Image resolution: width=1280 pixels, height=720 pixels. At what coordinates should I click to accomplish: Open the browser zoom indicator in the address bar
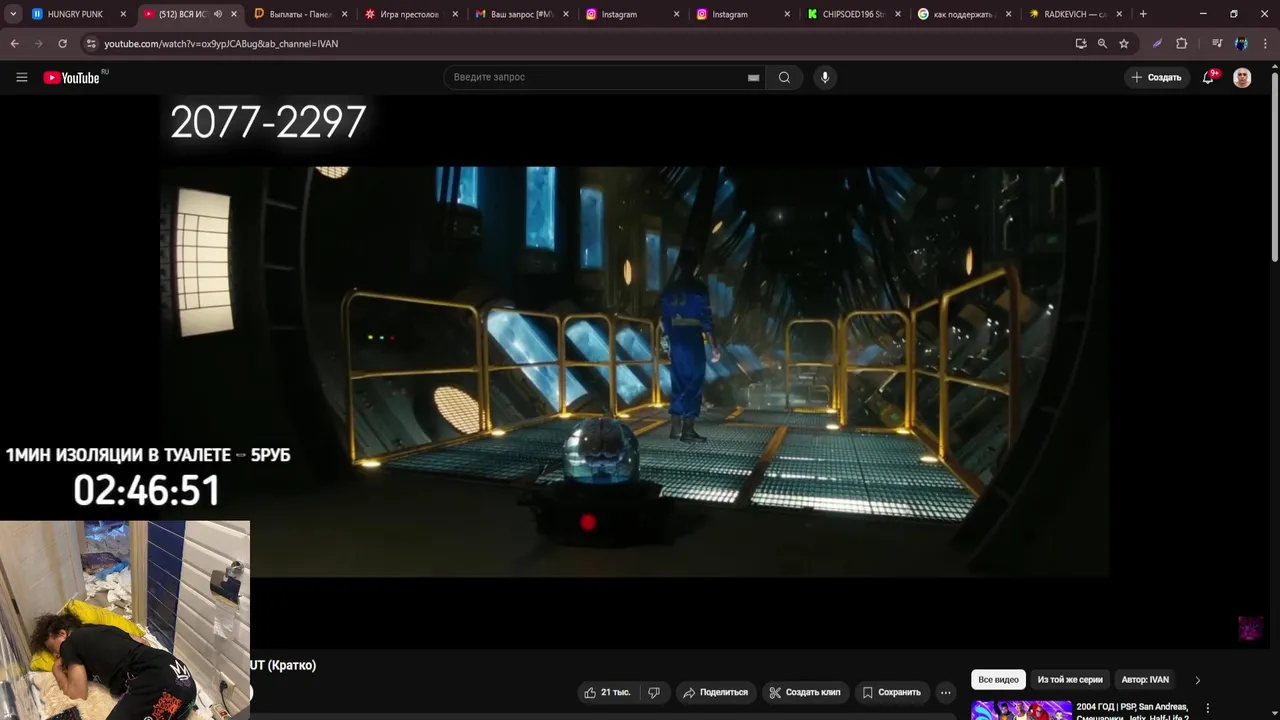[x=1102, y=44]
